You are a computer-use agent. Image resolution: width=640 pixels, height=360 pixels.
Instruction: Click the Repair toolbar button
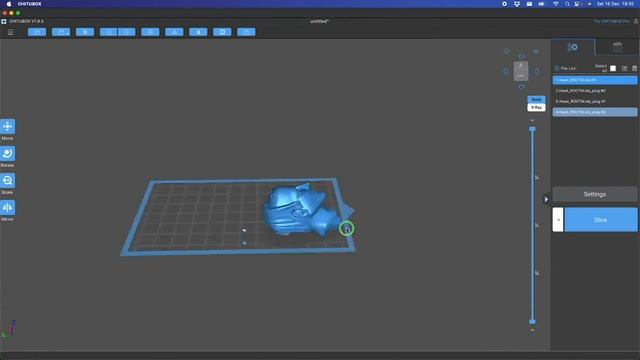pyautogui.click(x=247, y=32)
